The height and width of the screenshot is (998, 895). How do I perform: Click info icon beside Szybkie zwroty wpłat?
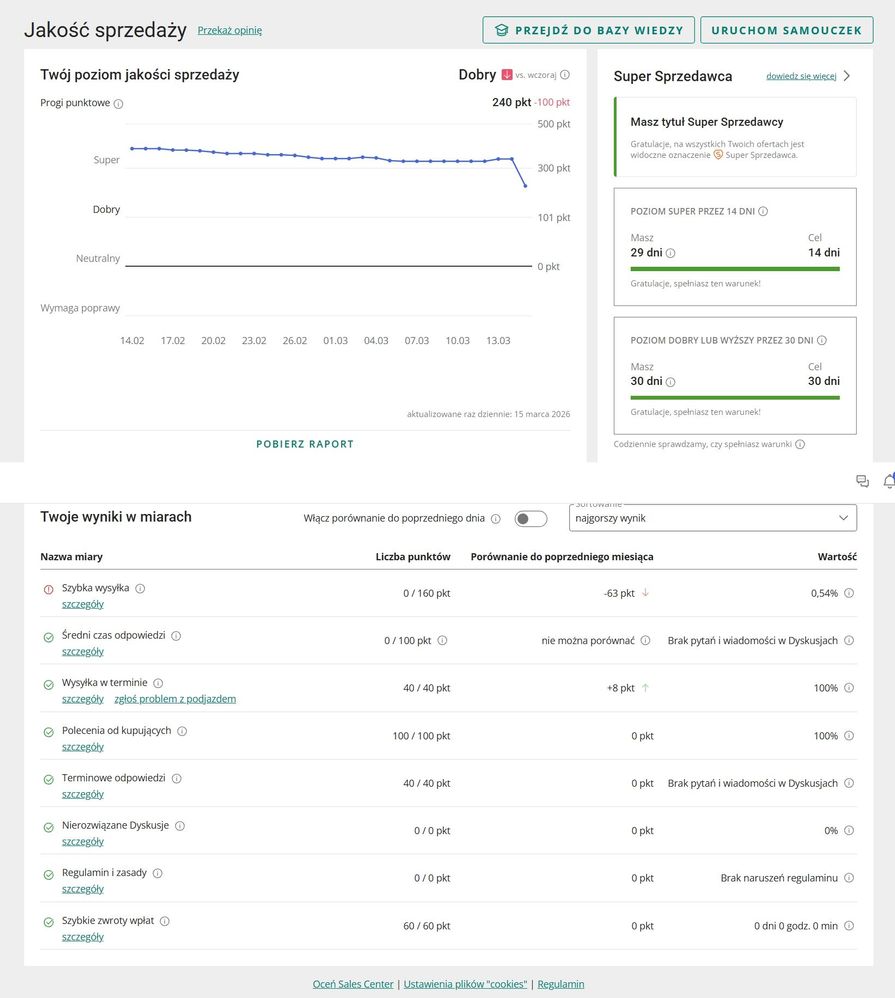click(x=165, y=921)
